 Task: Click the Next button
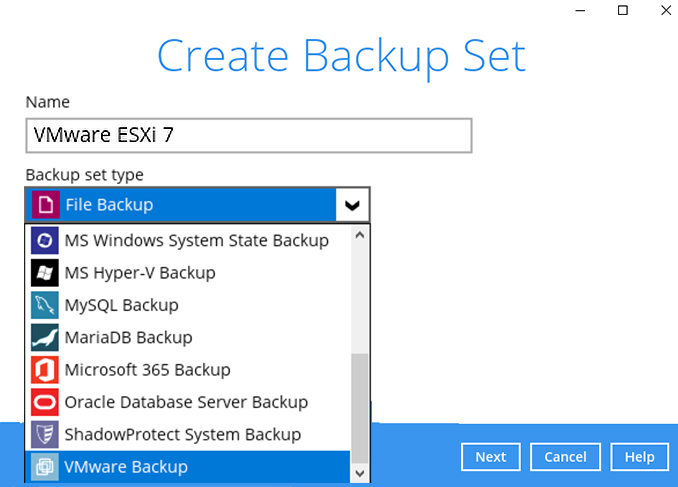coord(491,457)
